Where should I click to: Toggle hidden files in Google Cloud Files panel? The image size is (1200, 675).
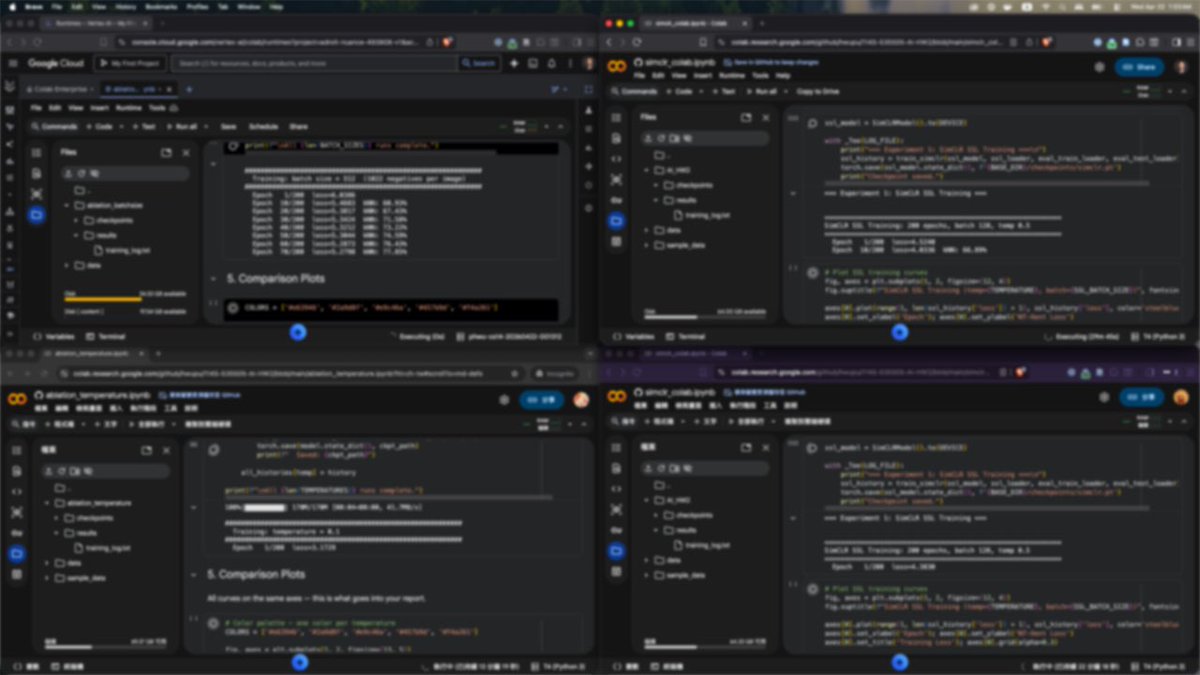pyautogui.click(x=94, y=173)
